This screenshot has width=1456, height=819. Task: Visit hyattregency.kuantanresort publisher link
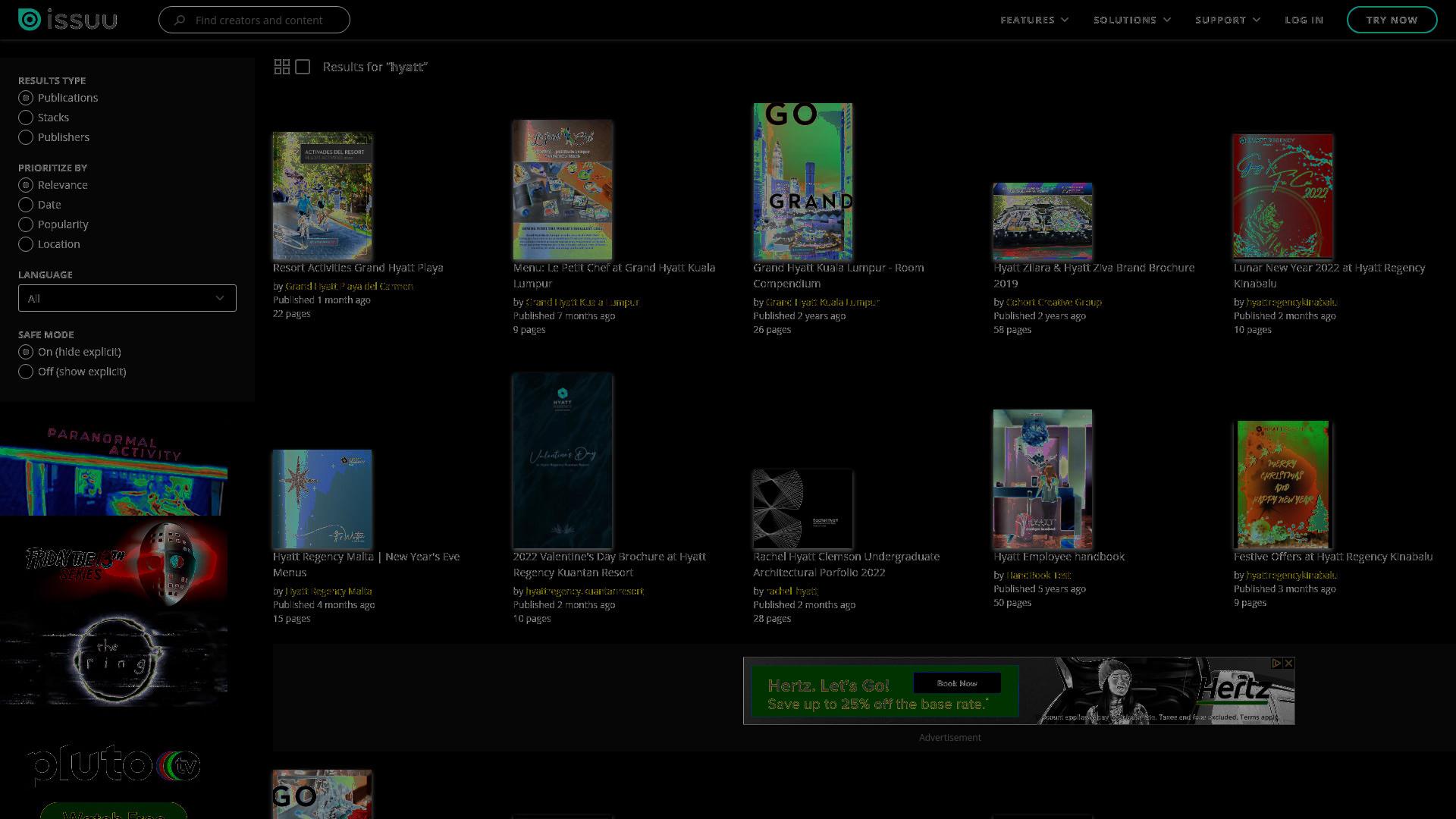(585, 591)
